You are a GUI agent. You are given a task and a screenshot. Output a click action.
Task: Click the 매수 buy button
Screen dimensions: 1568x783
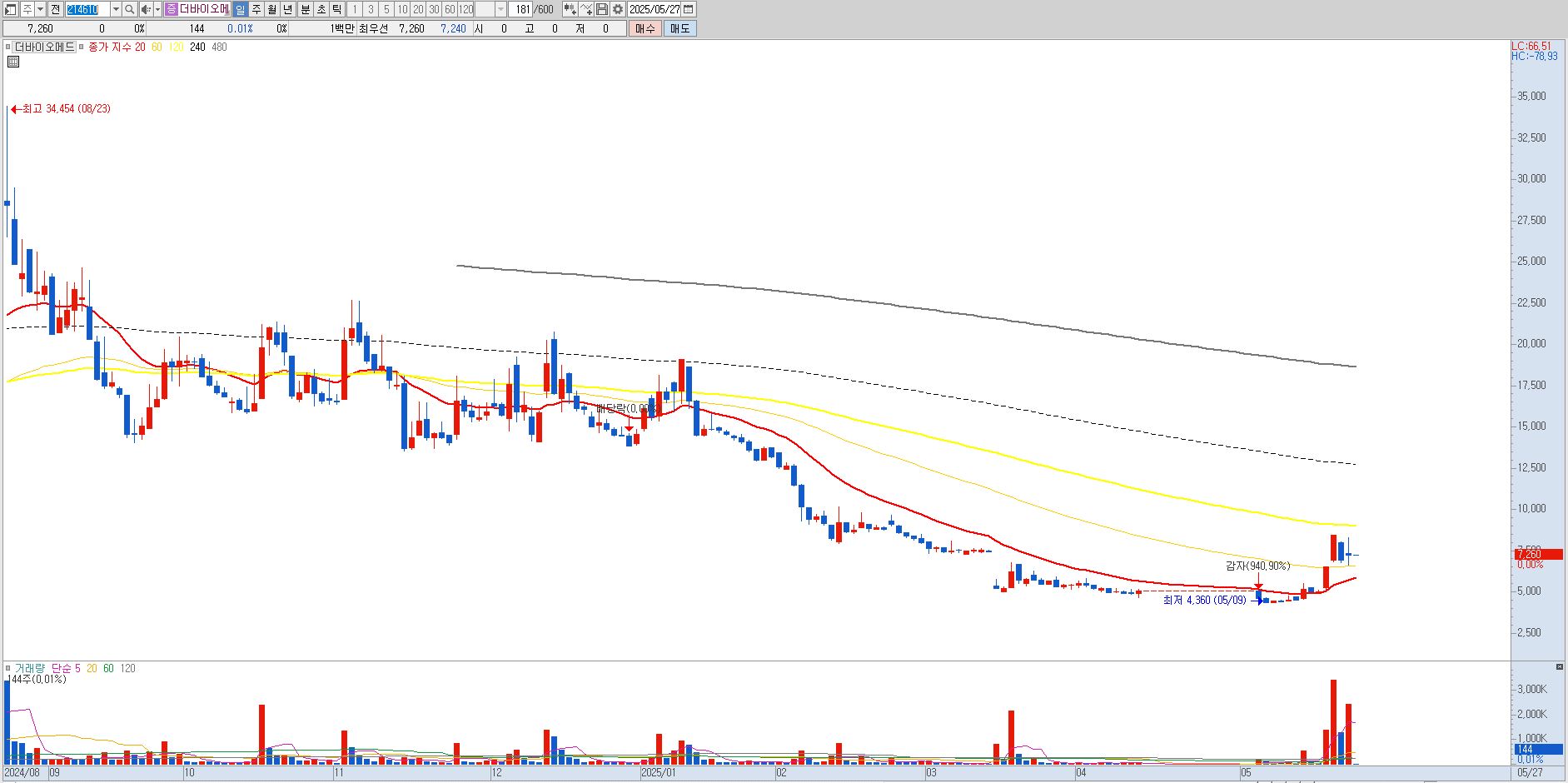pyautogui.click(x=645, y=28)
